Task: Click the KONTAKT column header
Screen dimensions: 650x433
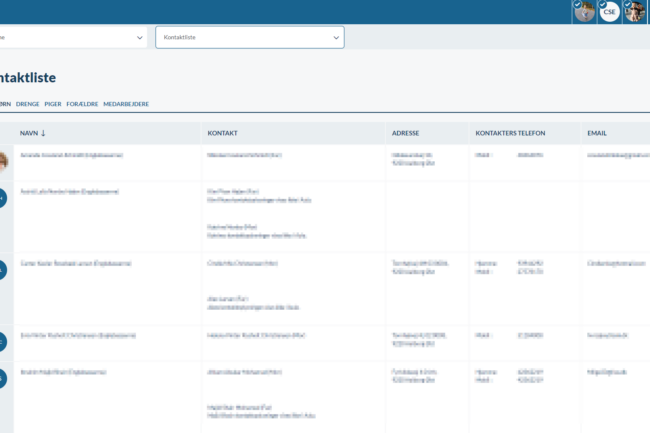Action: coord(222,133)
